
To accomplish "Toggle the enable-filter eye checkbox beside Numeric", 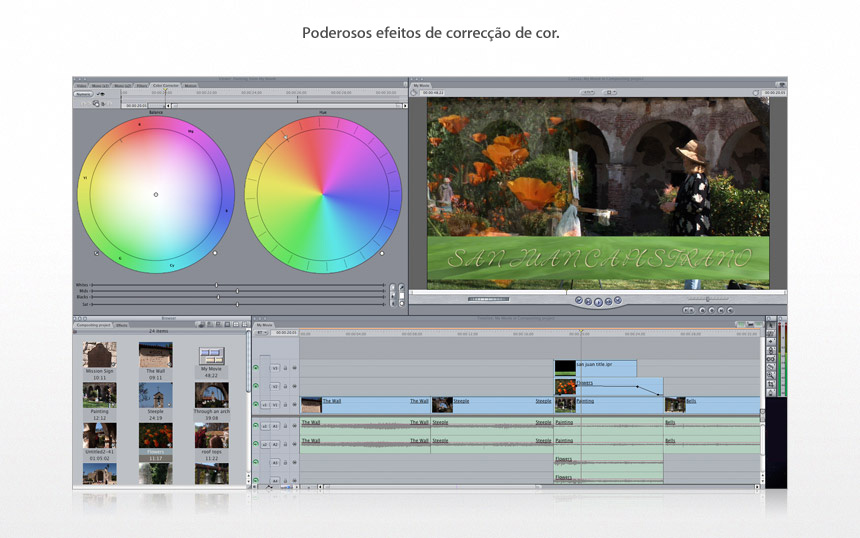I will 100,94.
